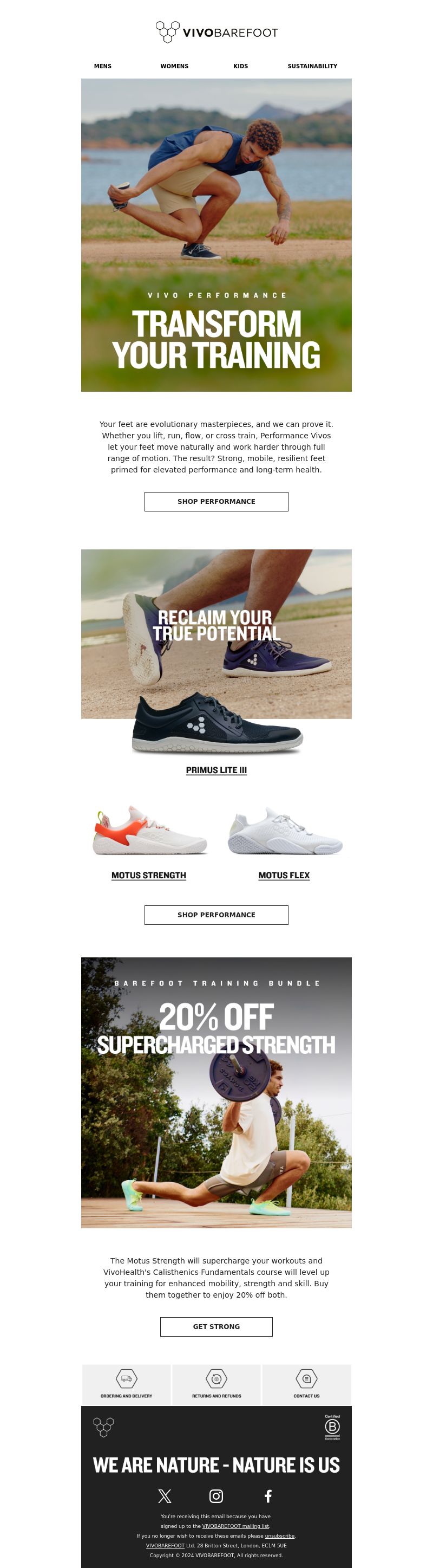This screenshot has width=433, height=1568.
Task: Click the Get Strong button
Action: (216, 1326)
